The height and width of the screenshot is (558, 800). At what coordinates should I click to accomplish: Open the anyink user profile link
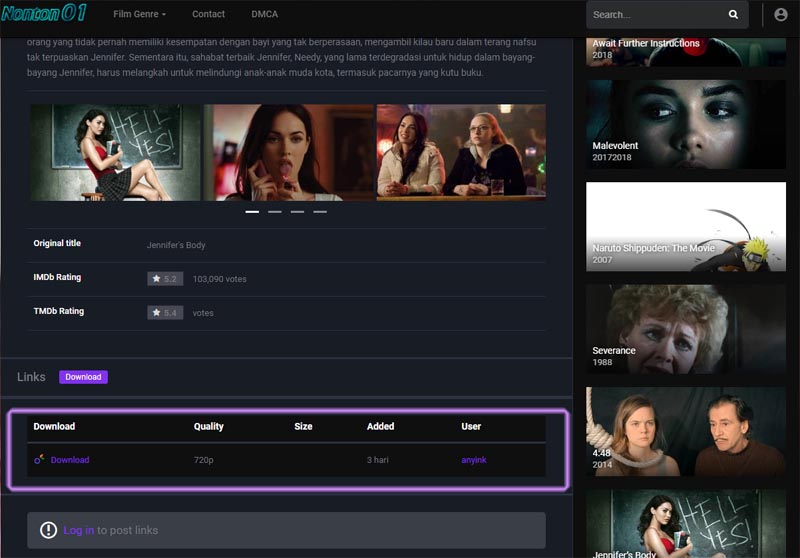tap(474, 460)
